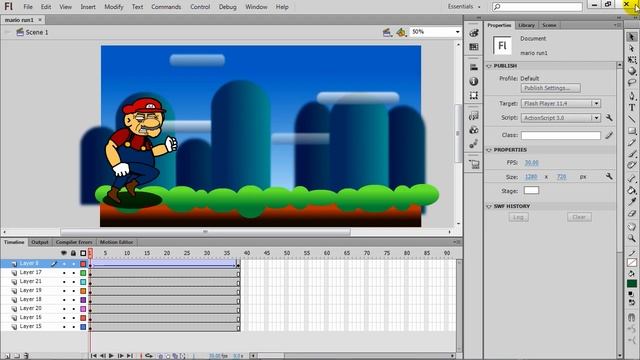Select the Deco tool
Viewport: 640px width, 360px height.
(631, 165)
